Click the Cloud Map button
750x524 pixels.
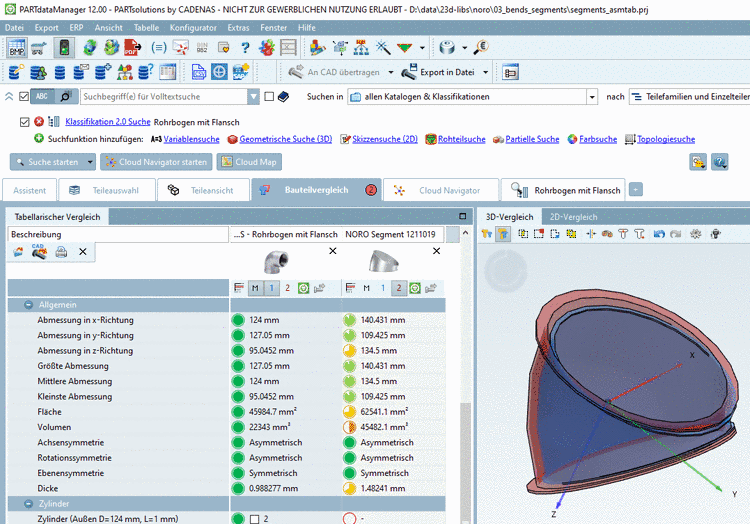coord(249,162)
